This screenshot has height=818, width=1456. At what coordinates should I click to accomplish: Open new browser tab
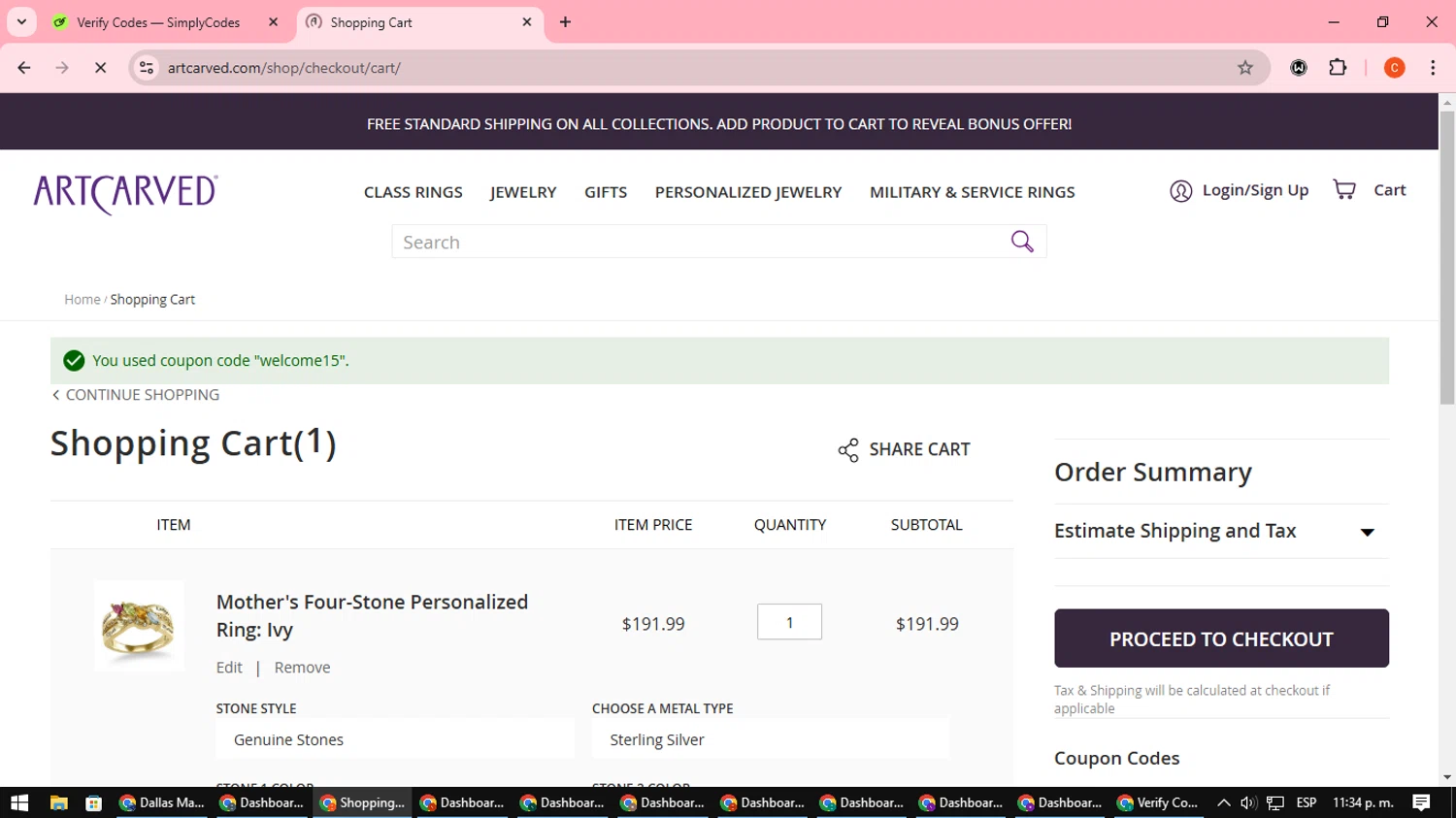click(565, 22)
